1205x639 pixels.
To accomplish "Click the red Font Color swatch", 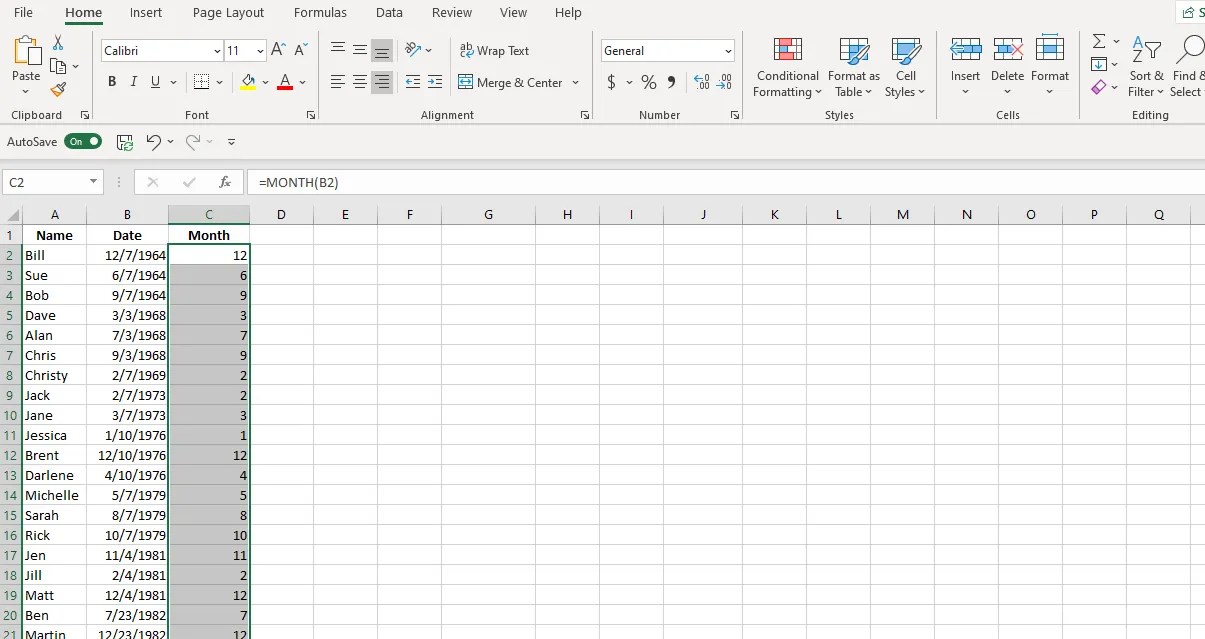I will point(287,90).
